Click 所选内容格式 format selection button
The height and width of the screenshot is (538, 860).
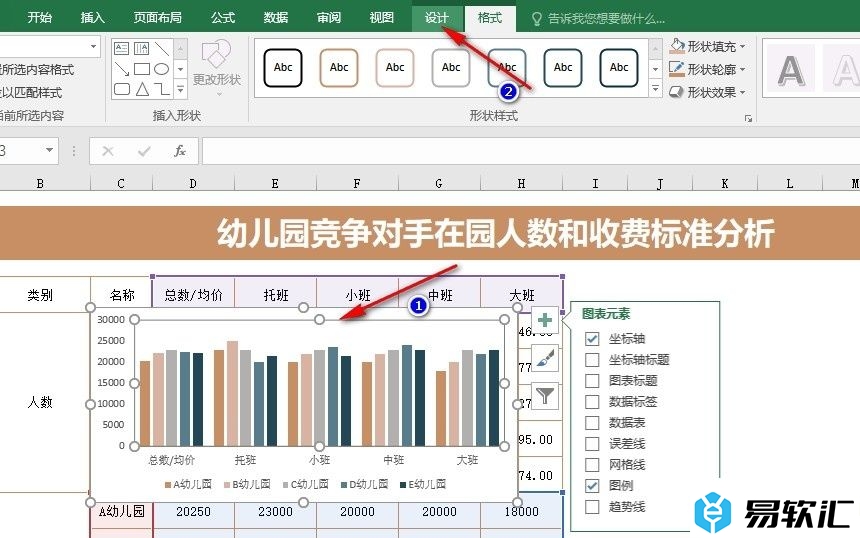[x=37, y=70]
